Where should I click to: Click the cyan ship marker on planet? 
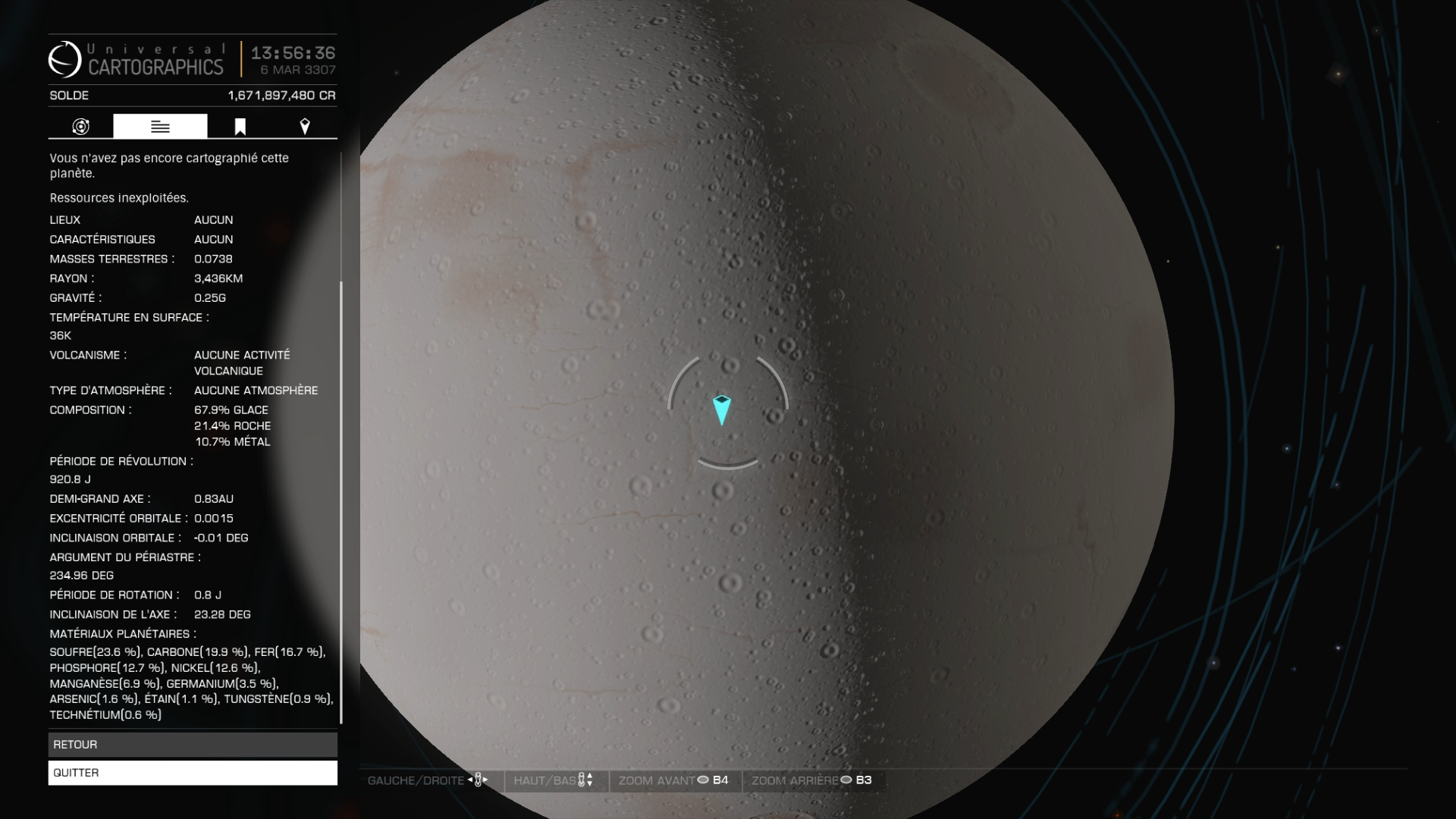[721, 409]
